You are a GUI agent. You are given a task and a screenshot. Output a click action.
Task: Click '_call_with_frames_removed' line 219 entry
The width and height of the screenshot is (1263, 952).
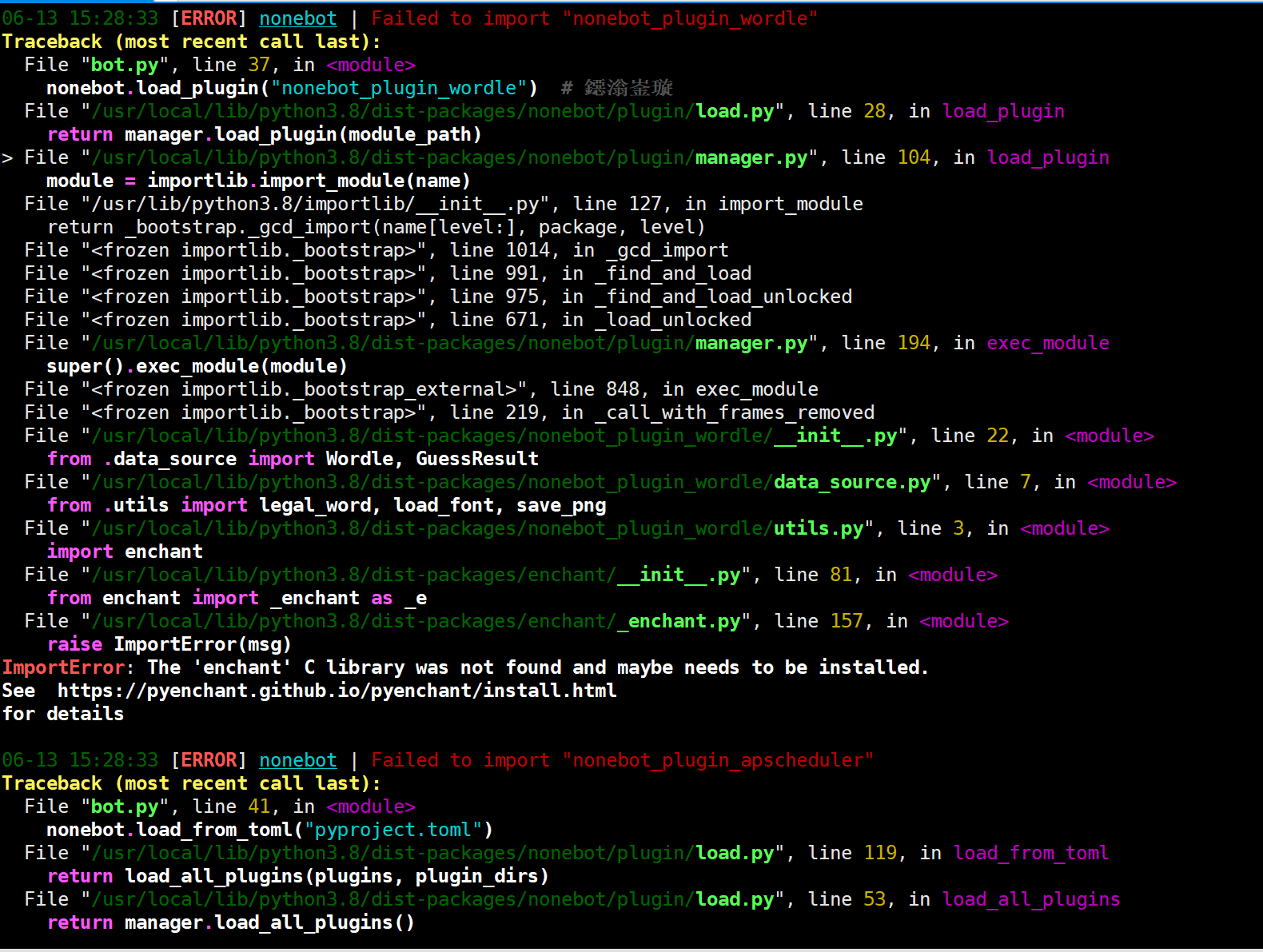coord(449,412)
